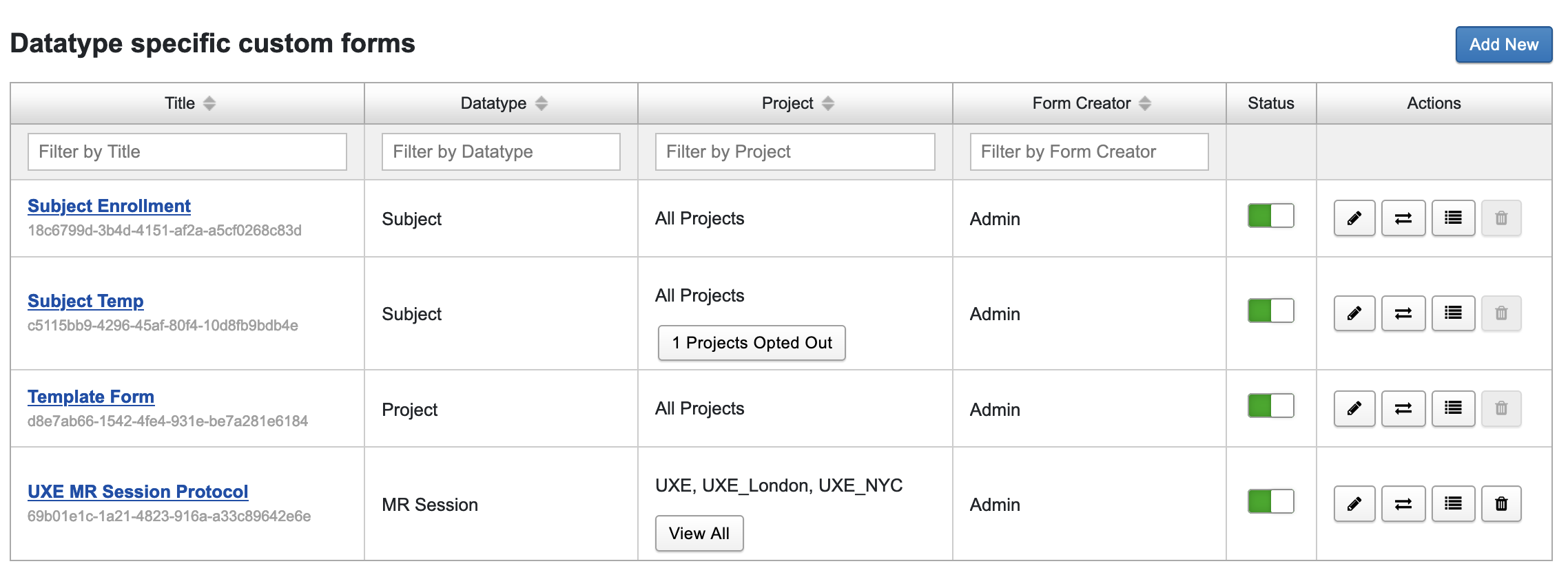This screenshot has height=577, width=1568.
Task: Toggle status of the Template Form
Action: [x=1270, y=406]
